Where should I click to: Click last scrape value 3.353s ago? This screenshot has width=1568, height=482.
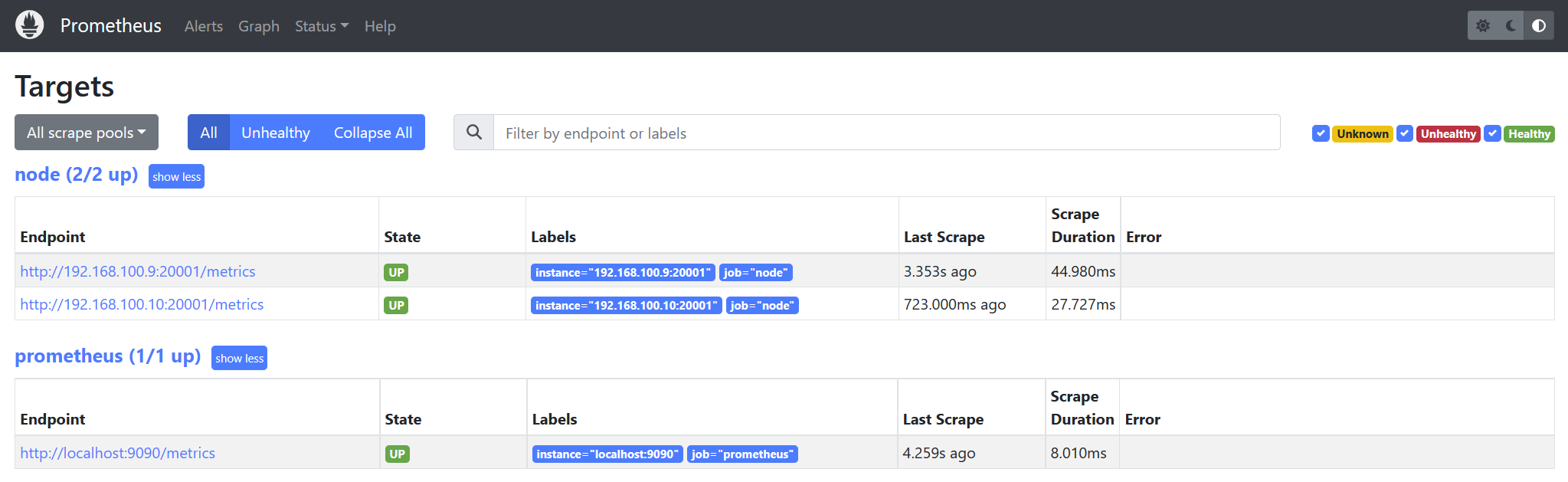pyautogui.click(x=940, y=271)
